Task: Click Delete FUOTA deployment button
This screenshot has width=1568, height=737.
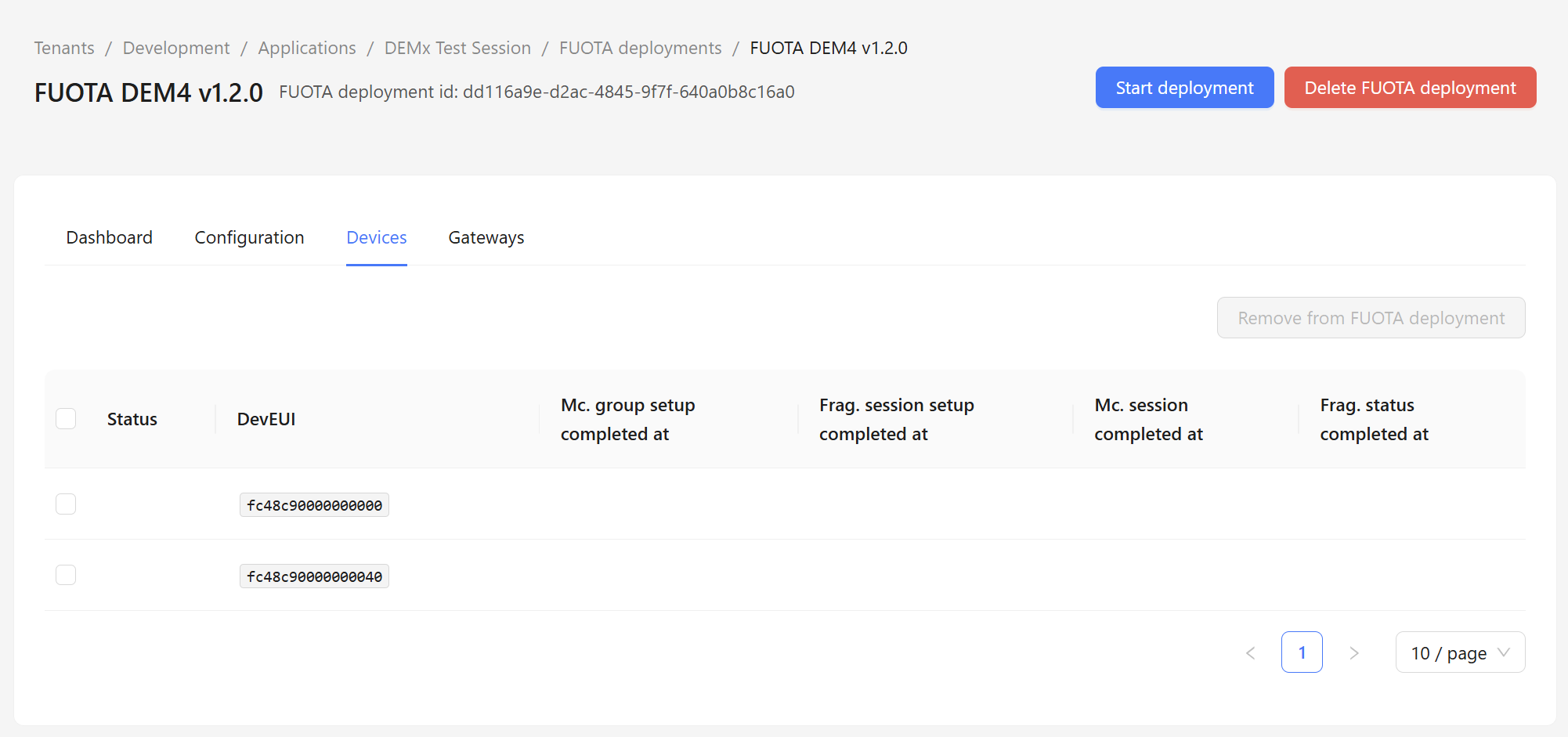Action: point(1410,88)
